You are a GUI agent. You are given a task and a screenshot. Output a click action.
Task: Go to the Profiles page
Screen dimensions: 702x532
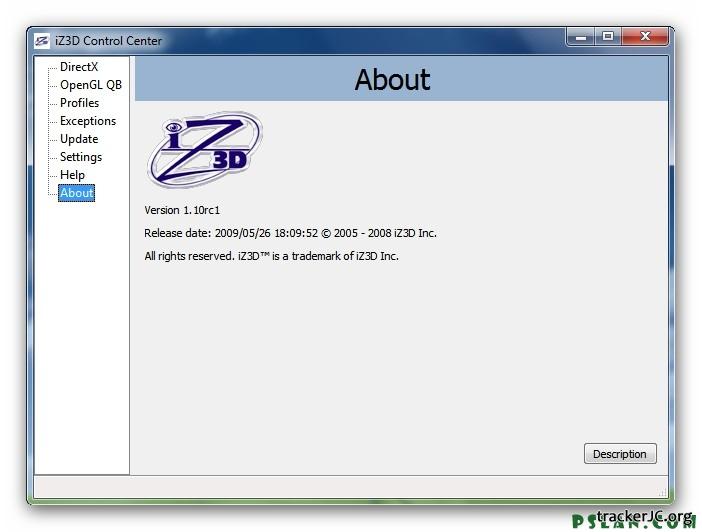[79, 103]
